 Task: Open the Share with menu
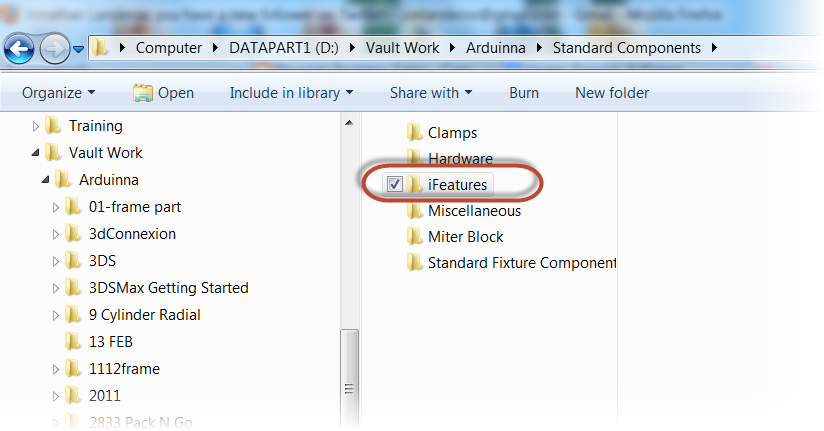(x=430, y=93)
